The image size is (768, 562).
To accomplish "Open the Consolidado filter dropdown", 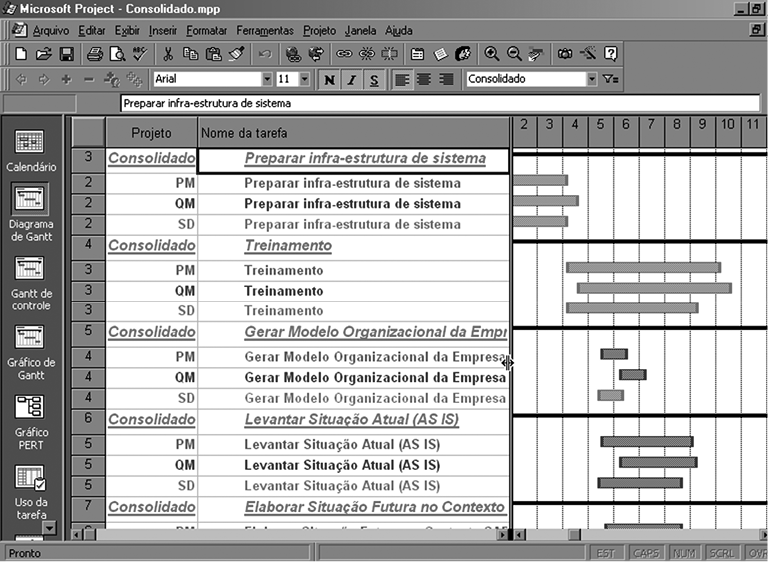I will 592,79.
